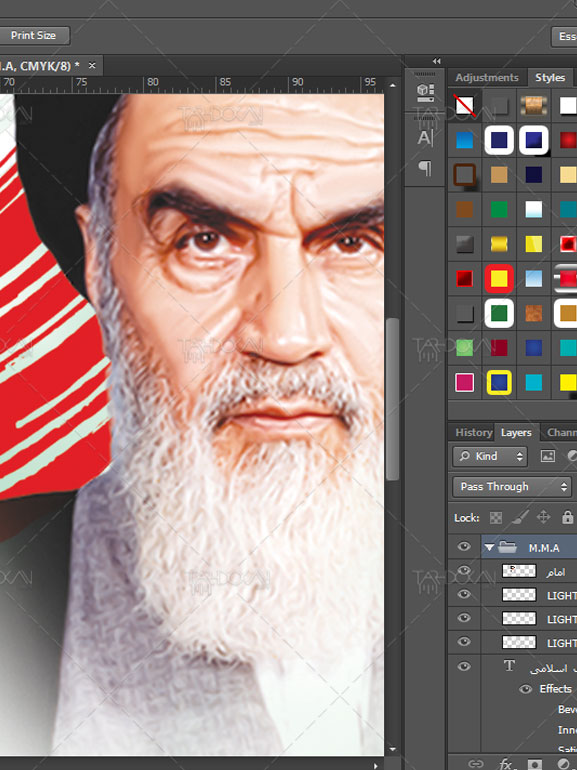The height and width of the screenshot is (770, 577).
Task: Toggle visibility of the امام layer
Action: pos(464,571)
